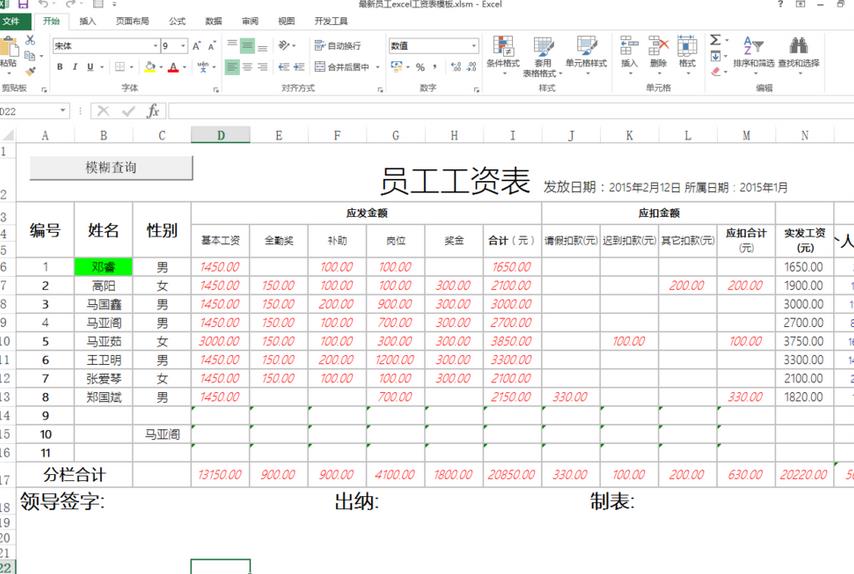
Task: Open the fill color dropdown arrow
Action: pyautogui.click(x=161, y=68)
